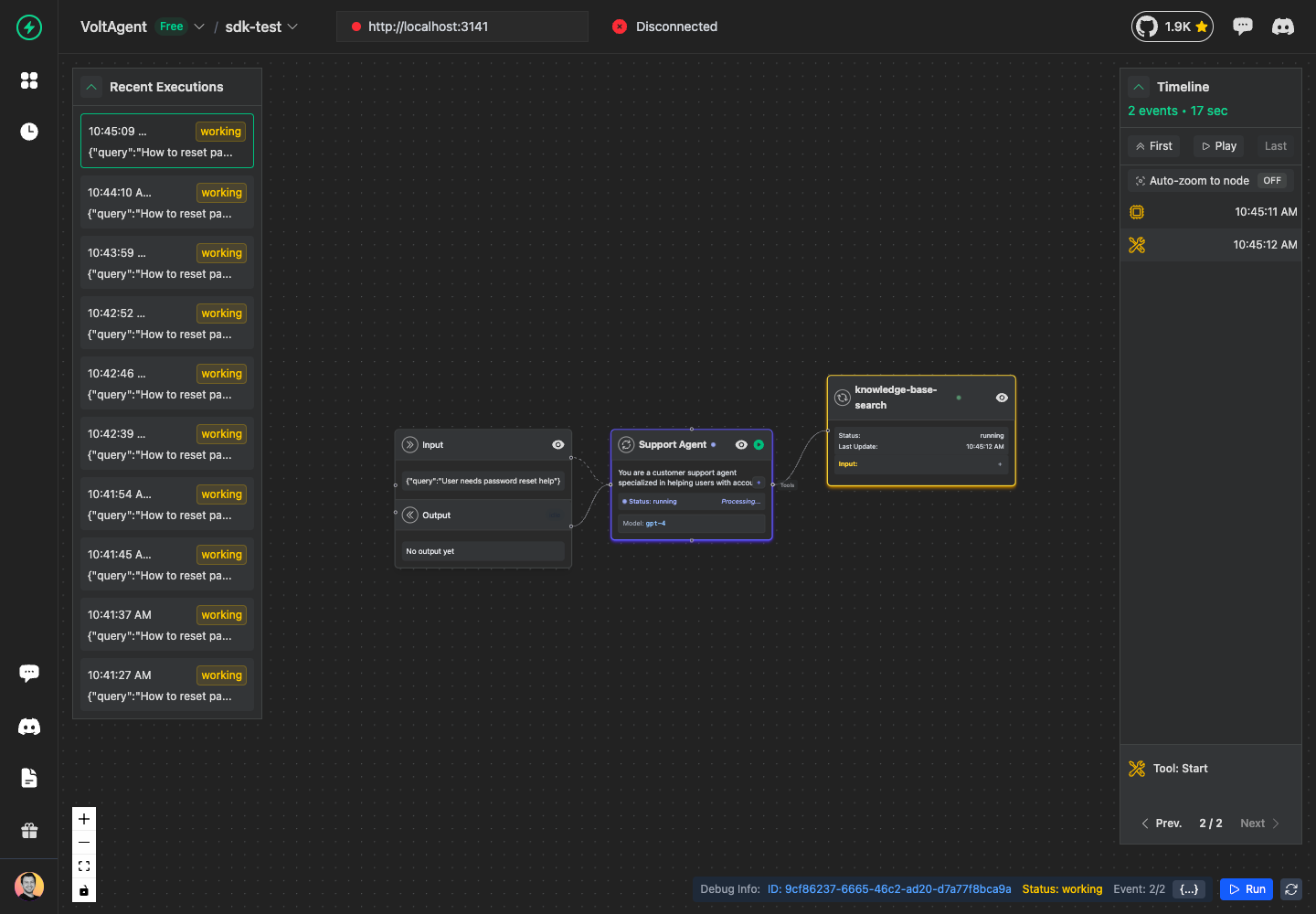Open the gift icon in left sidebar
The image size is (1316, 914).
coord(29,831)
